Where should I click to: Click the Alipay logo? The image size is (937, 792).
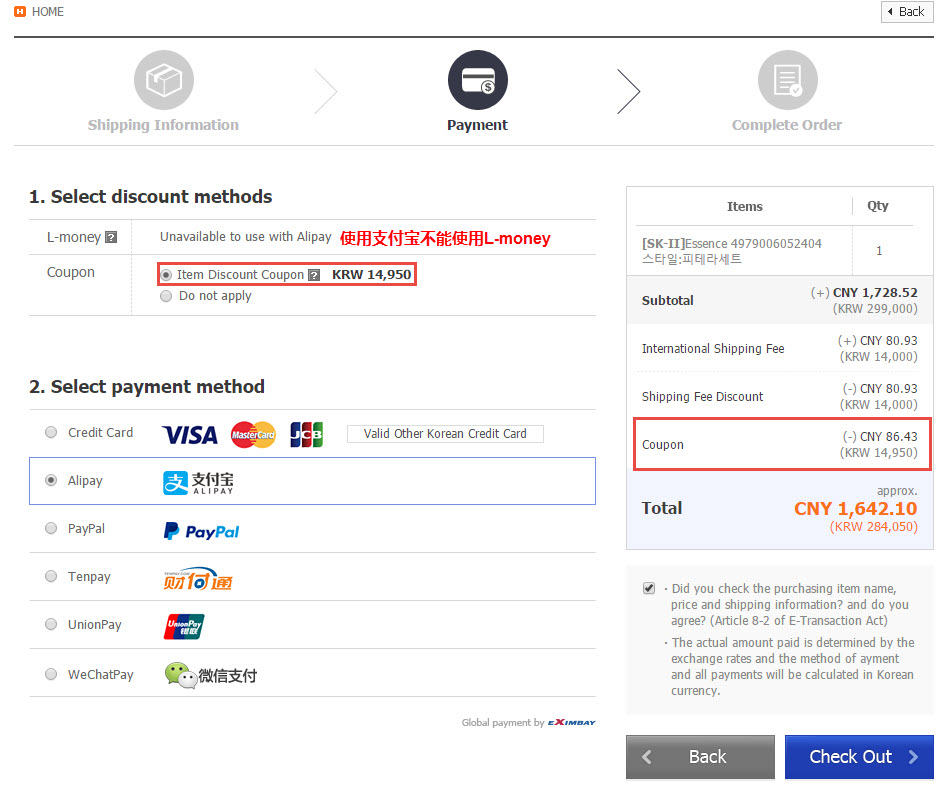[x=198, y=482]
